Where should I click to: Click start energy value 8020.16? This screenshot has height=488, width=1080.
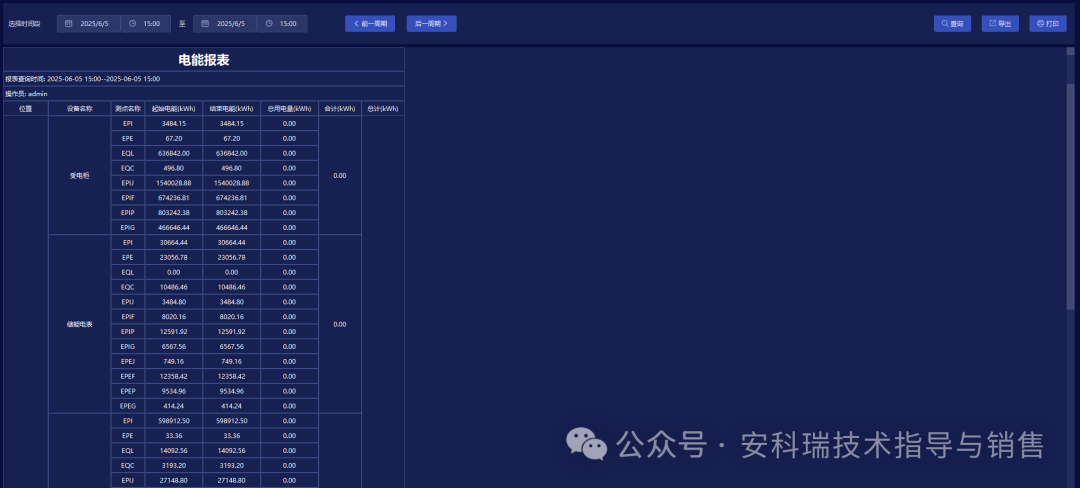coord(174,317)
